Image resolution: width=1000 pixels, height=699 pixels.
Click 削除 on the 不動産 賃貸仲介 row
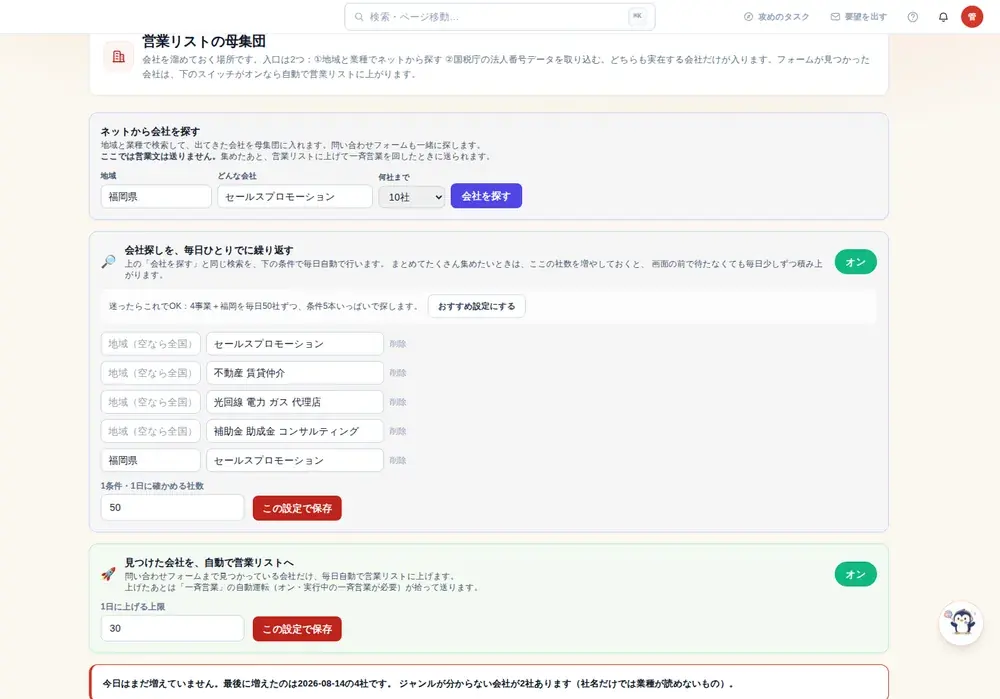point(398,373)
